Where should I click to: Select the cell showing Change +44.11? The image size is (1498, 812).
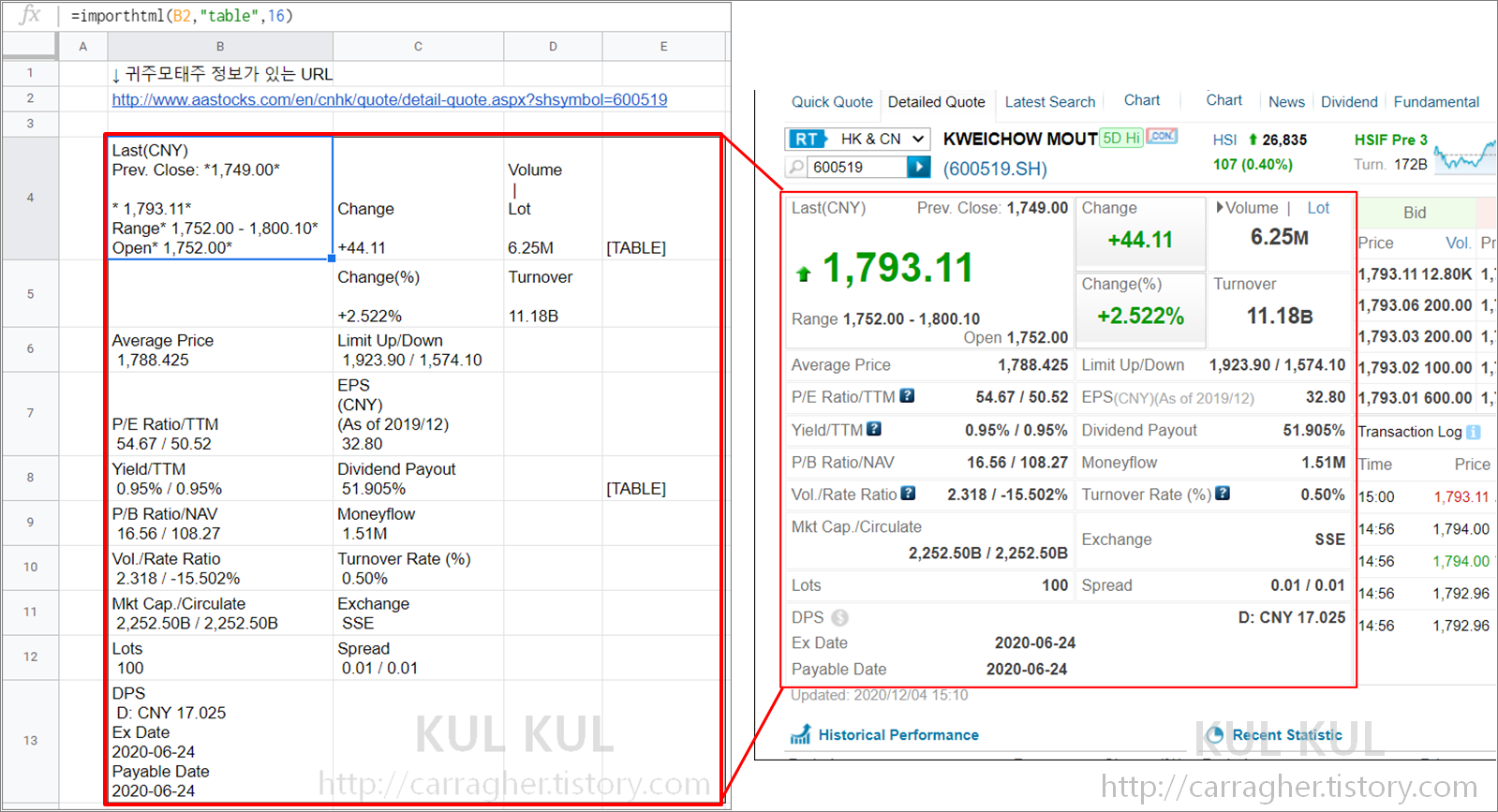click(x=418, y=198)
